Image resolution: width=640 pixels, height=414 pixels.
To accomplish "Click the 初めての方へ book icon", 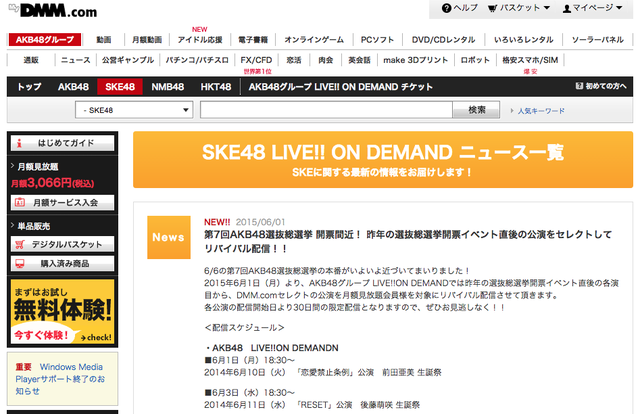I will pos(579,86).
